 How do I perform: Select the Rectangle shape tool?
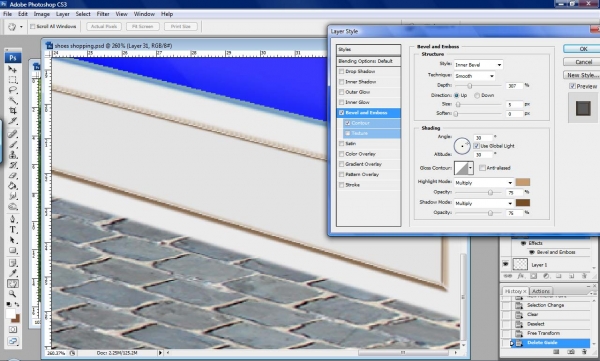pos(13,250)
